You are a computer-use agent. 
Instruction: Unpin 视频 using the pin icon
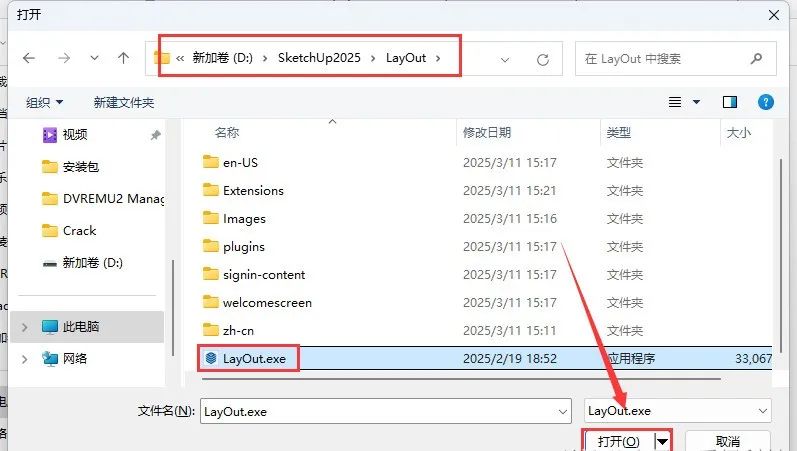click(x=156, y=135)
